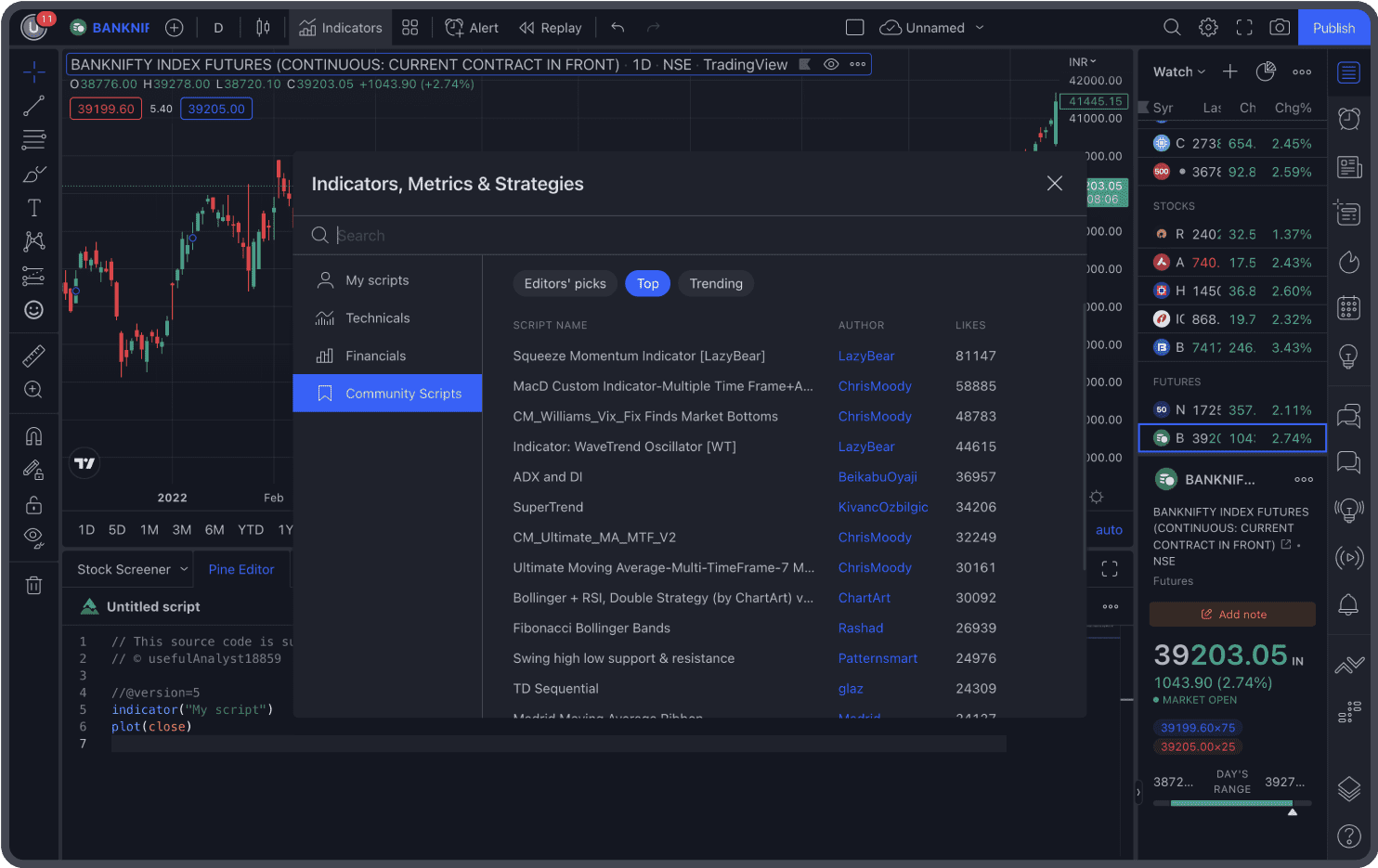The height and width of the screenshot is (868, 1378).
Task: Open the Financials section
Action: click(387, 356)
